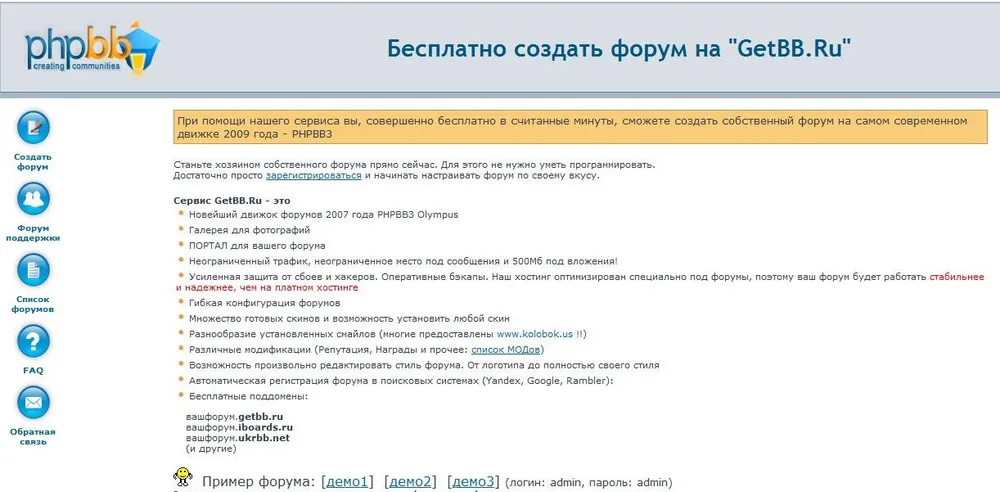Click the Автоматическая регистрация форума item
The height and width of the screenshot is (492, 1000).
(x=401, y=380)
